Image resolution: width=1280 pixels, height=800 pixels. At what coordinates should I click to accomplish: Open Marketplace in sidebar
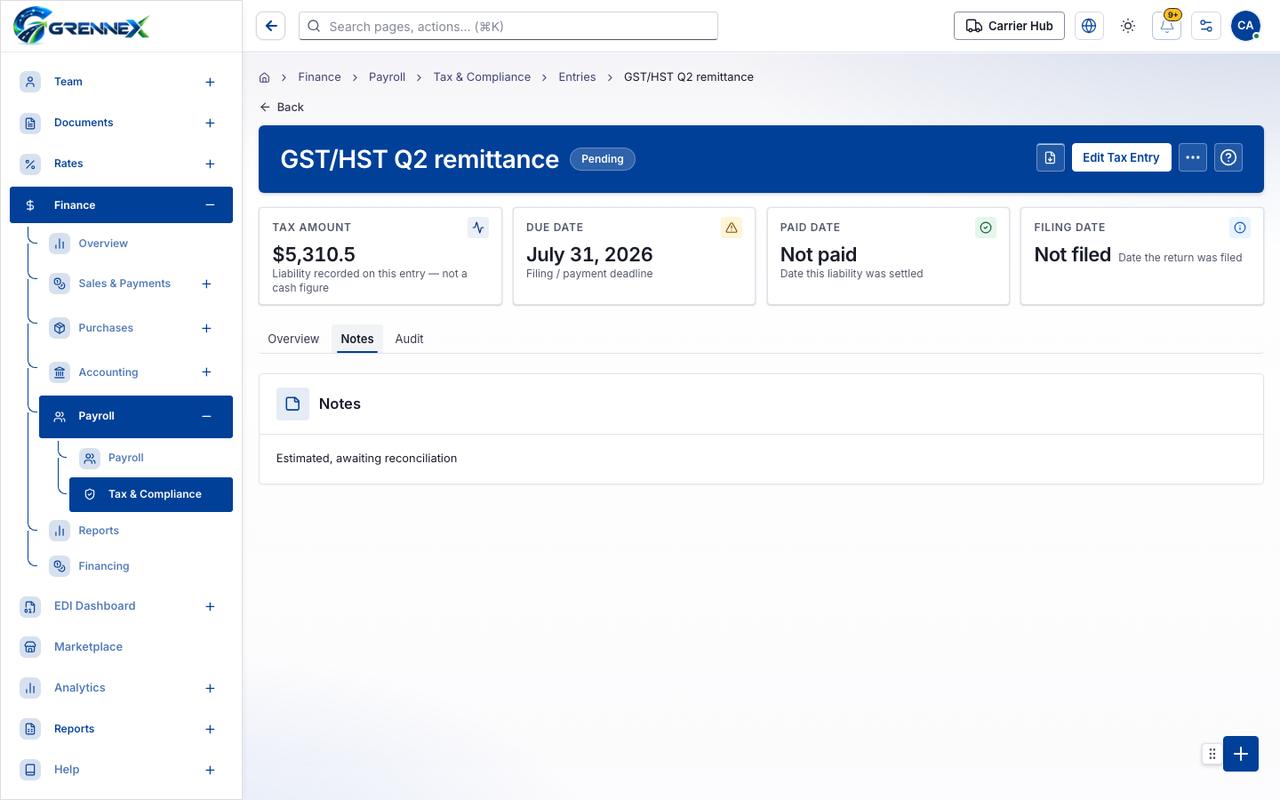(88, 647)
